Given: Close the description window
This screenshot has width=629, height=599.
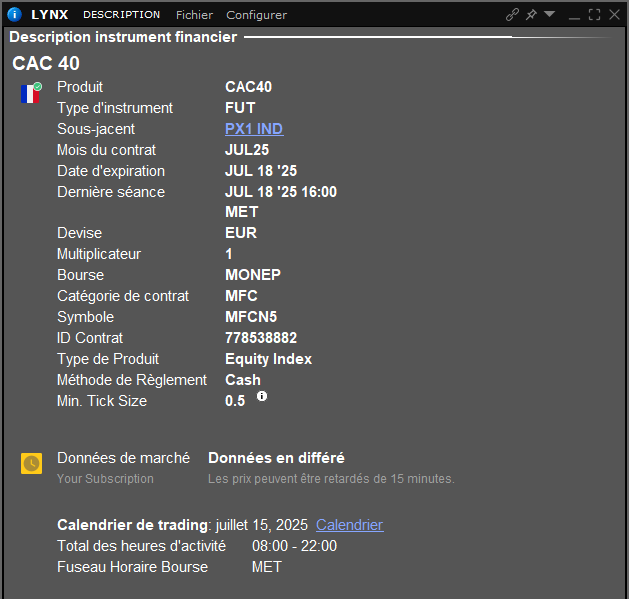Looking at the screenshot, I should tap(614, 14).
